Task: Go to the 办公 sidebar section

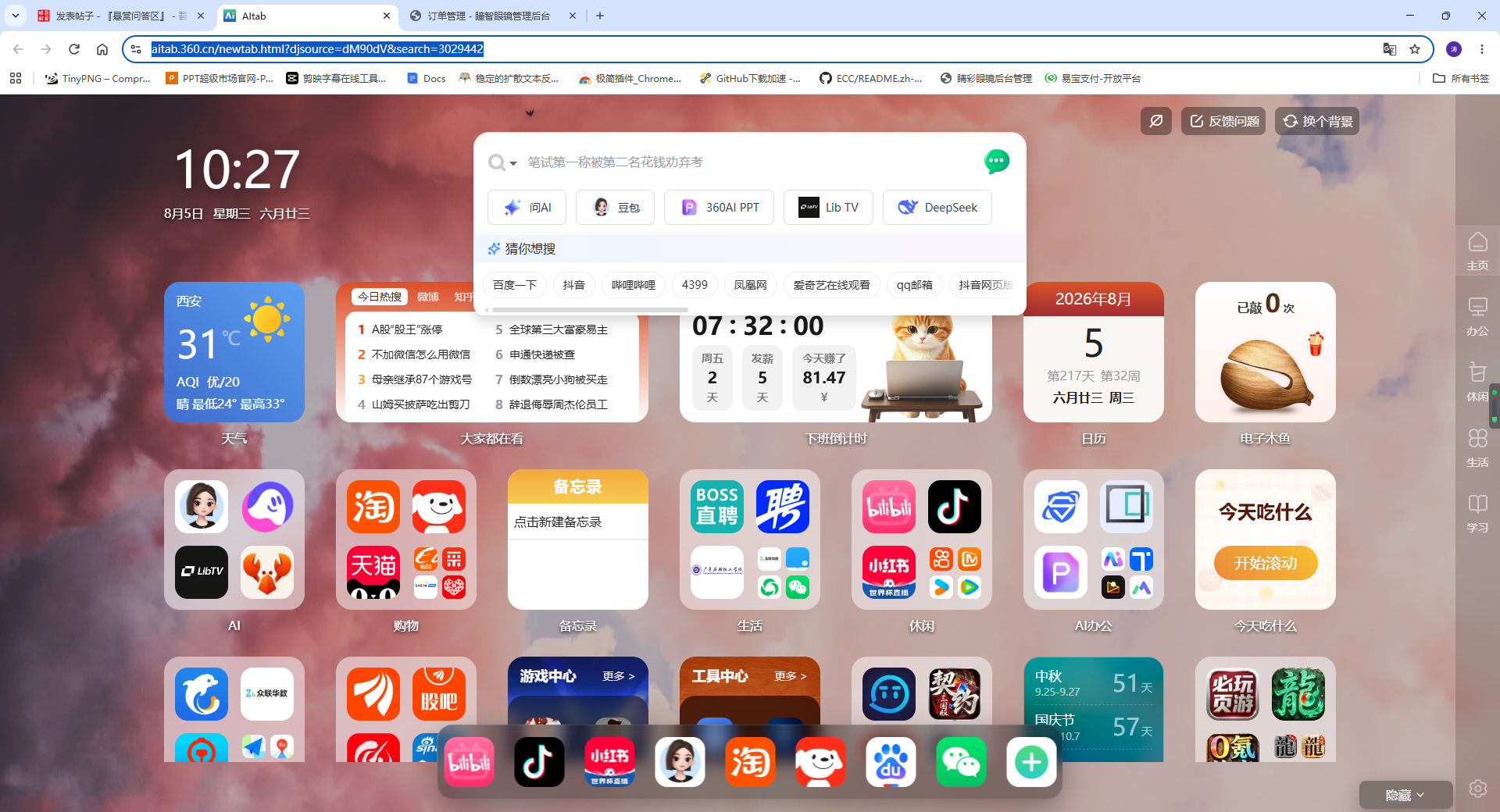Action: point(1477,317)
